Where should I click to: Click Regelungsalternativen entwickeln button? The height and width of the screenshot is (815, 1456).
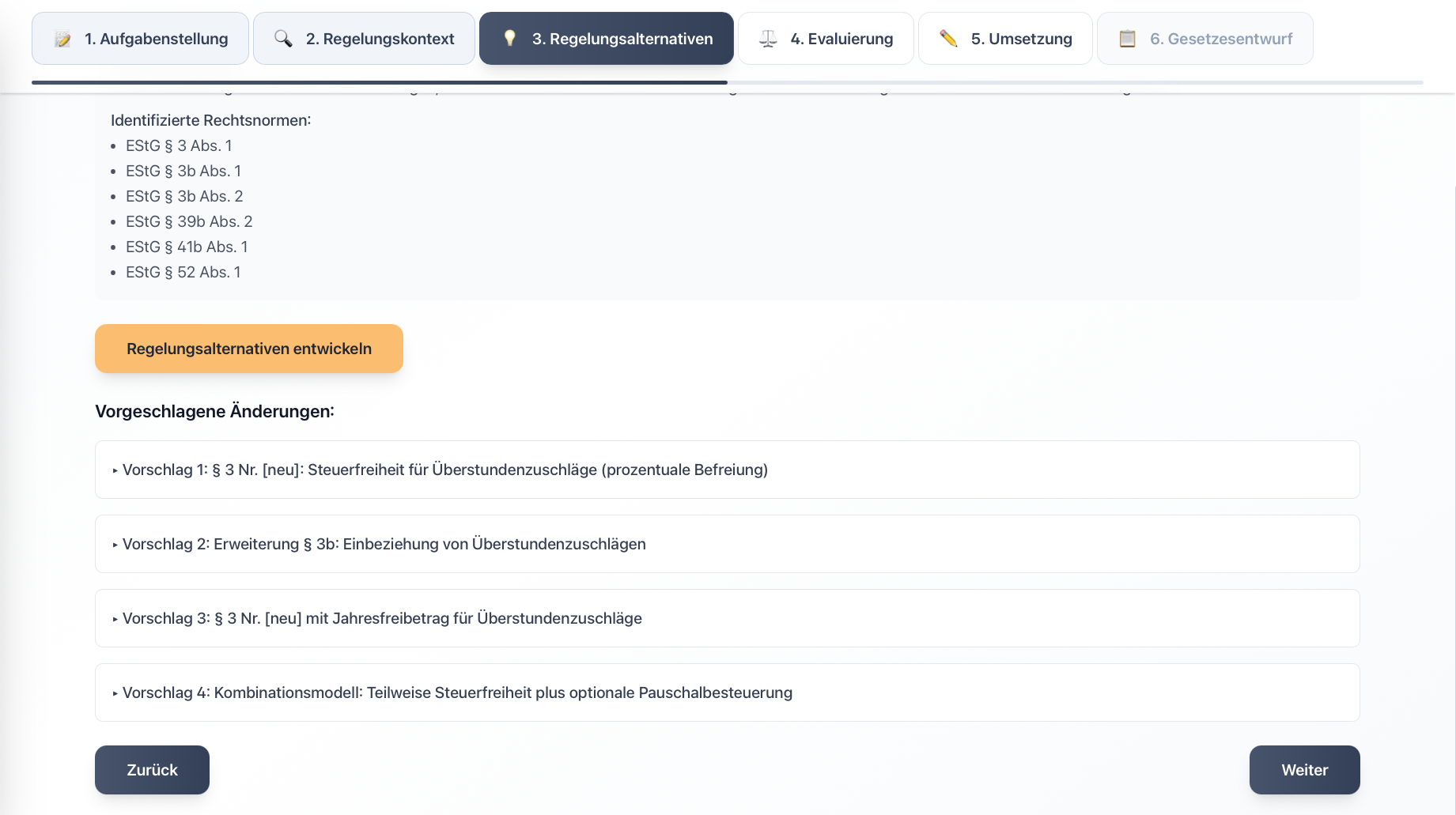click(x=249, y=349)
